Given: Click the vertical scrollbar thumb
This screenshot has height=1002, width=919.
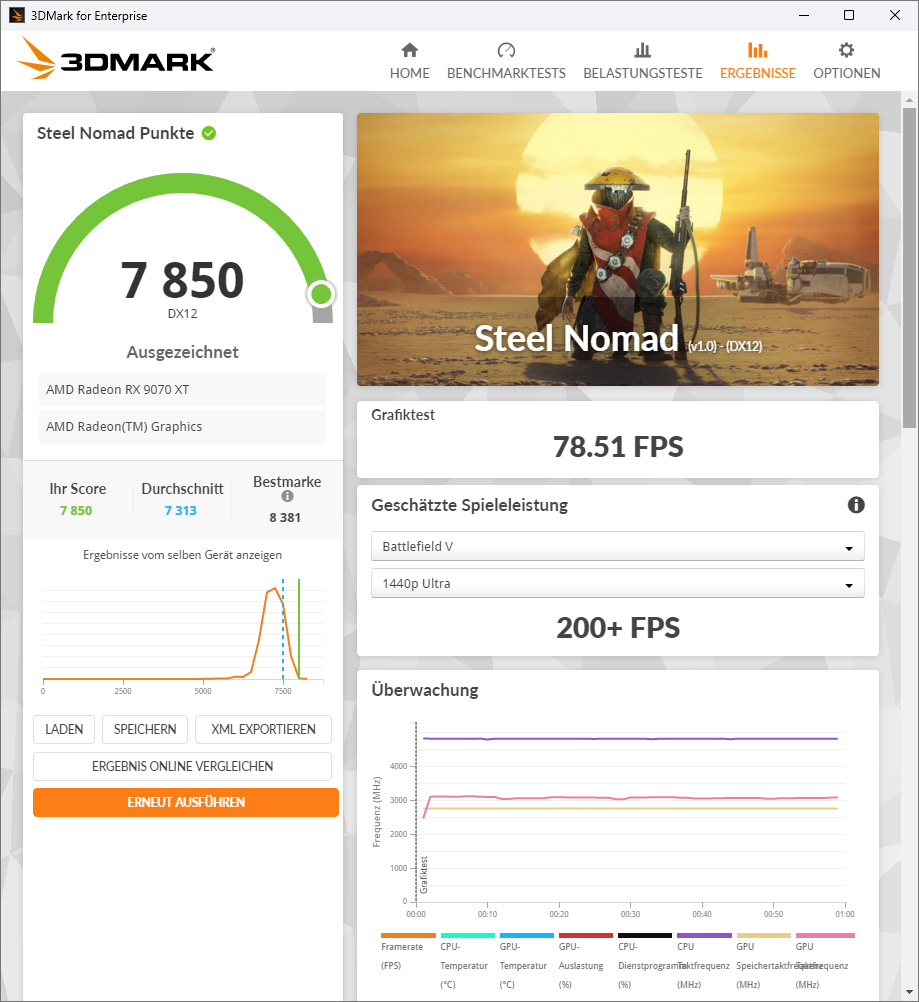Looking at the screenshot, I should click(909, 268).
